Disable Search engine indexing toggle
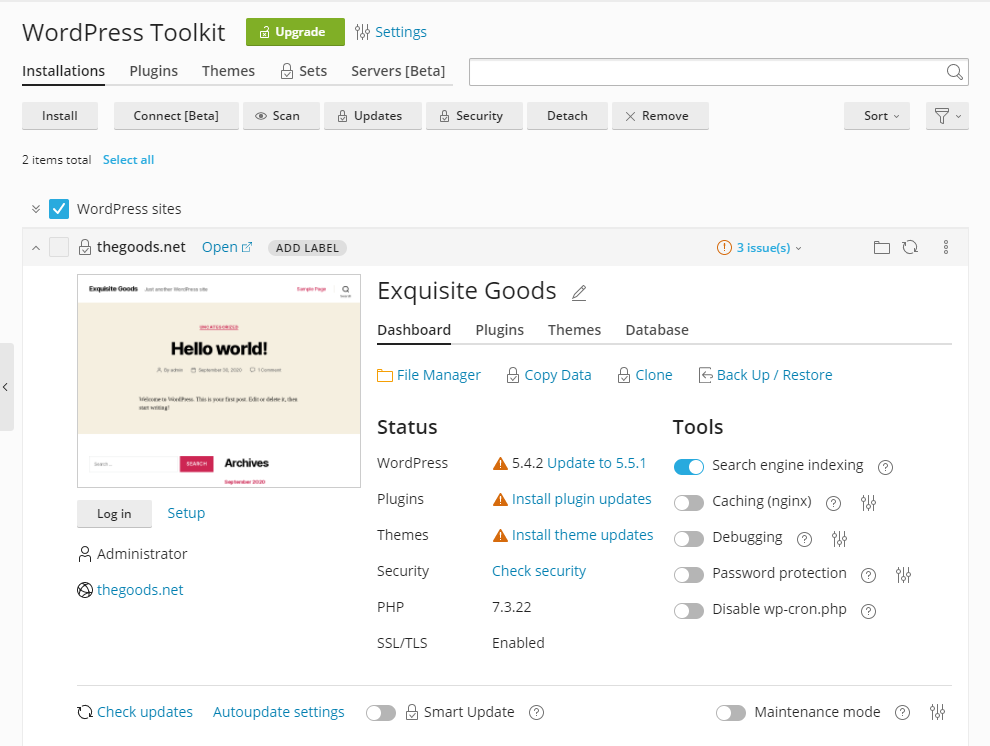This screenshot has width=990, height=746. [689, 466]
